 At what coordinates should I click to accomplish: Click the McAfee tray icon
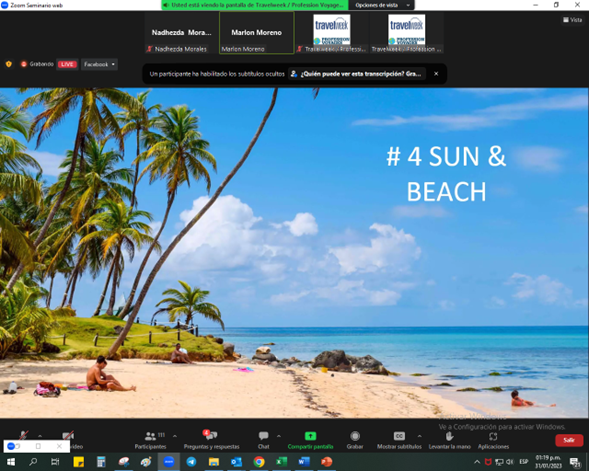click(x=488, y=462)
